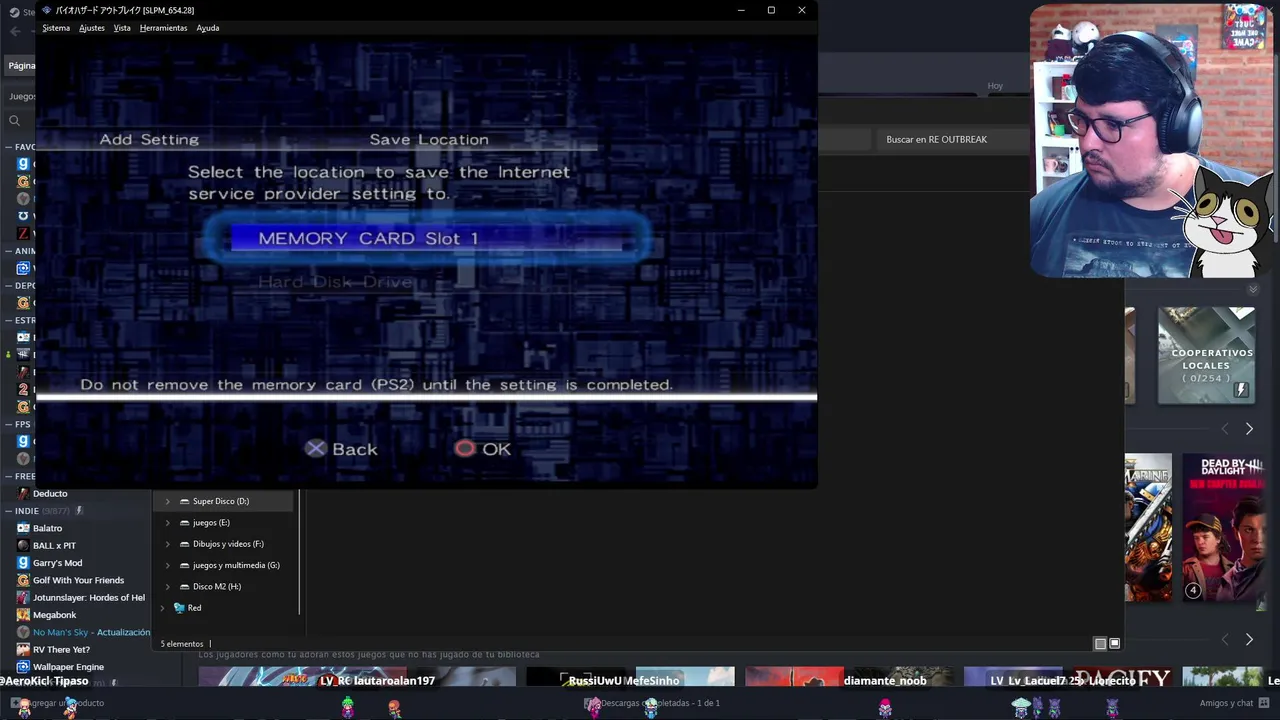Click the Steam library search magnifier icon
Screen dimensions: 1280x720
coord(14,121)
